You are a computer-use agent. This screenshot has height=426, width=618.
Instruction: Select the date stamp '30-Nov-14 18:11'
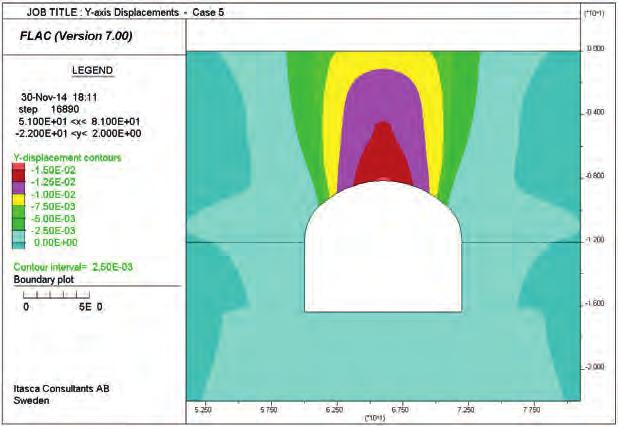tap(59, 97)
